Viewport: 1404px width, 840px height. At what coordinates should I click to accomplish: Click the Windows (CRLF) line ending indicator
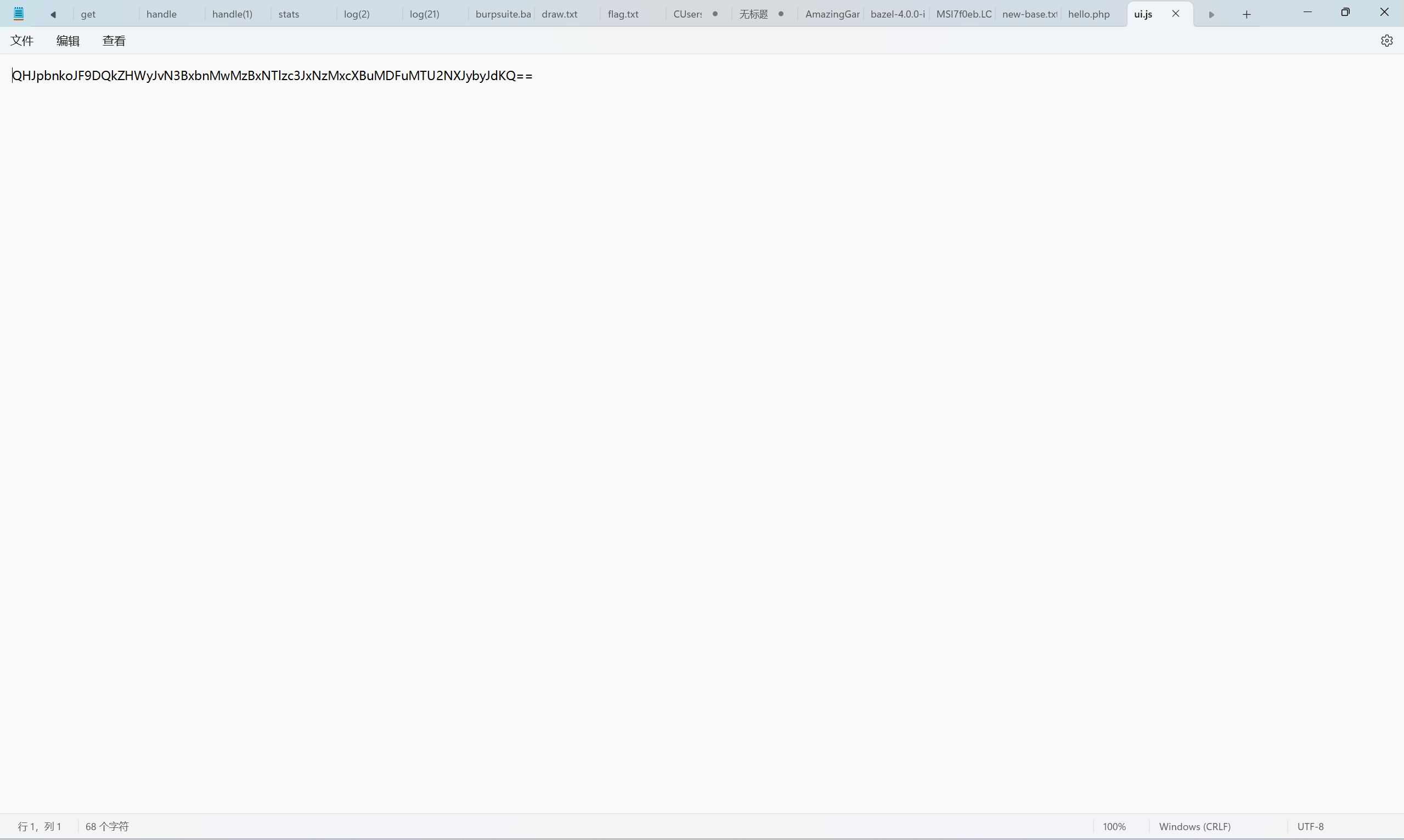click(1194, 826)
